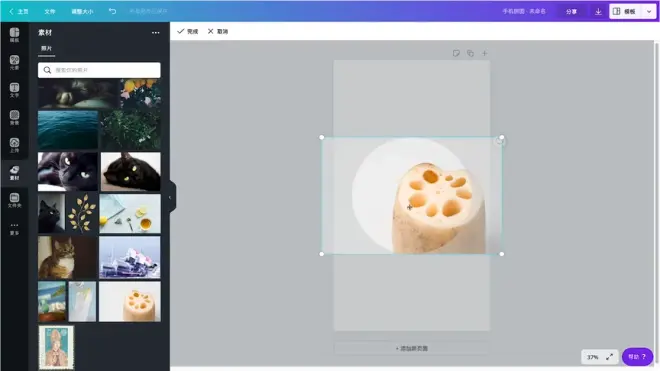660x371 pixels.
Task: Click the add page plus icon
Action: click(x=484, y=53)
